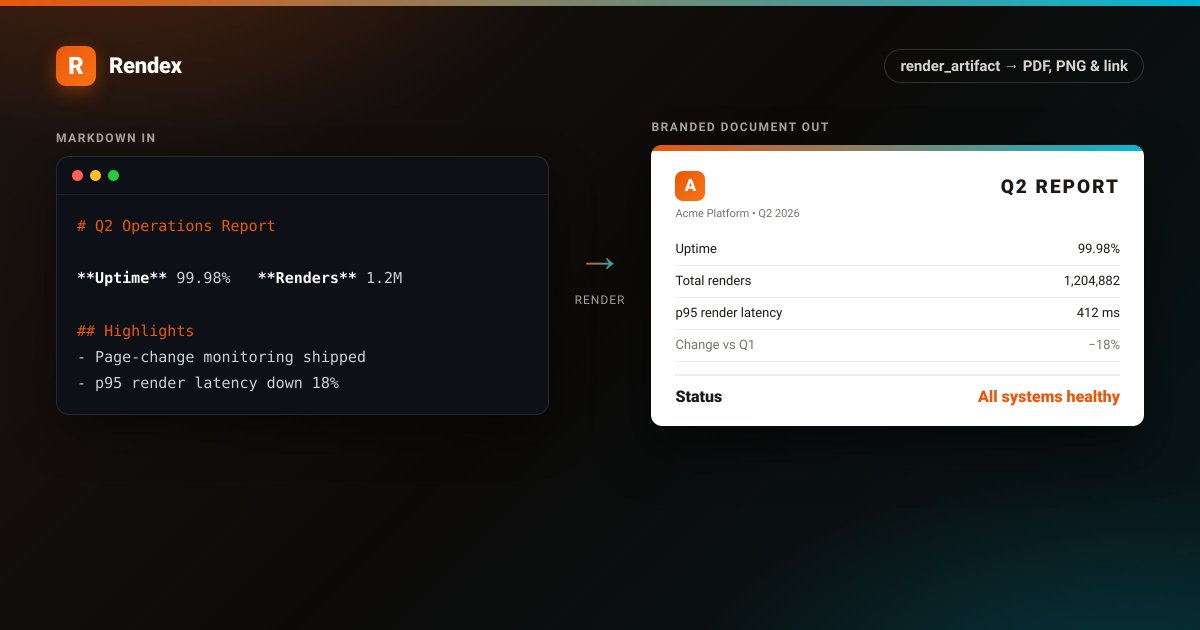
Task: Click the Q2 REPORT title
Action: [1060, 186]
